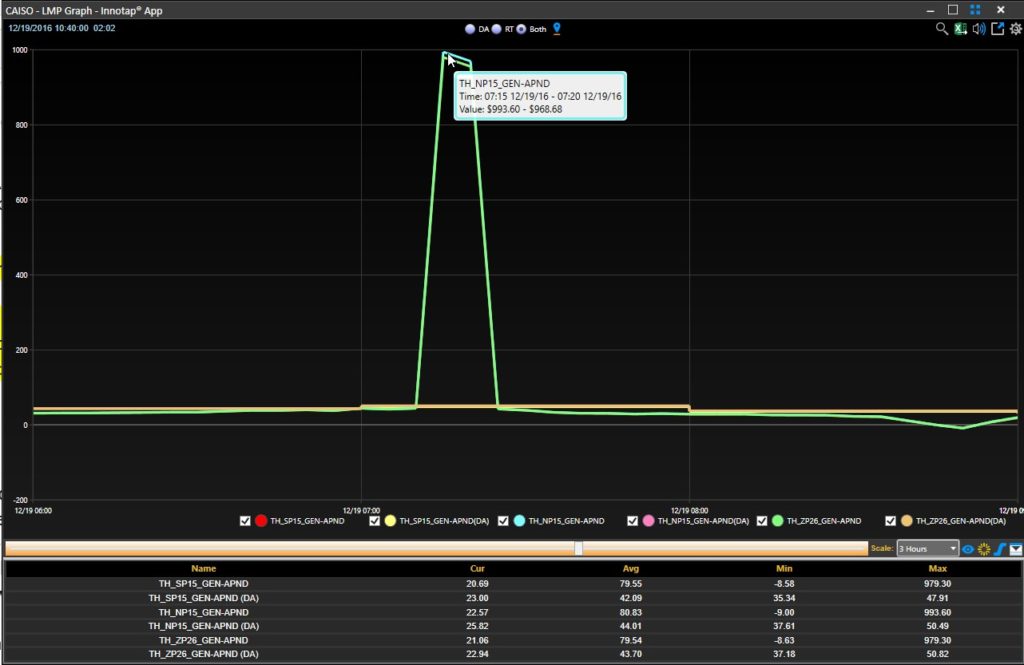Click the blue eye visibility icon
This screenshot has height=665, width=1024.
968,549
